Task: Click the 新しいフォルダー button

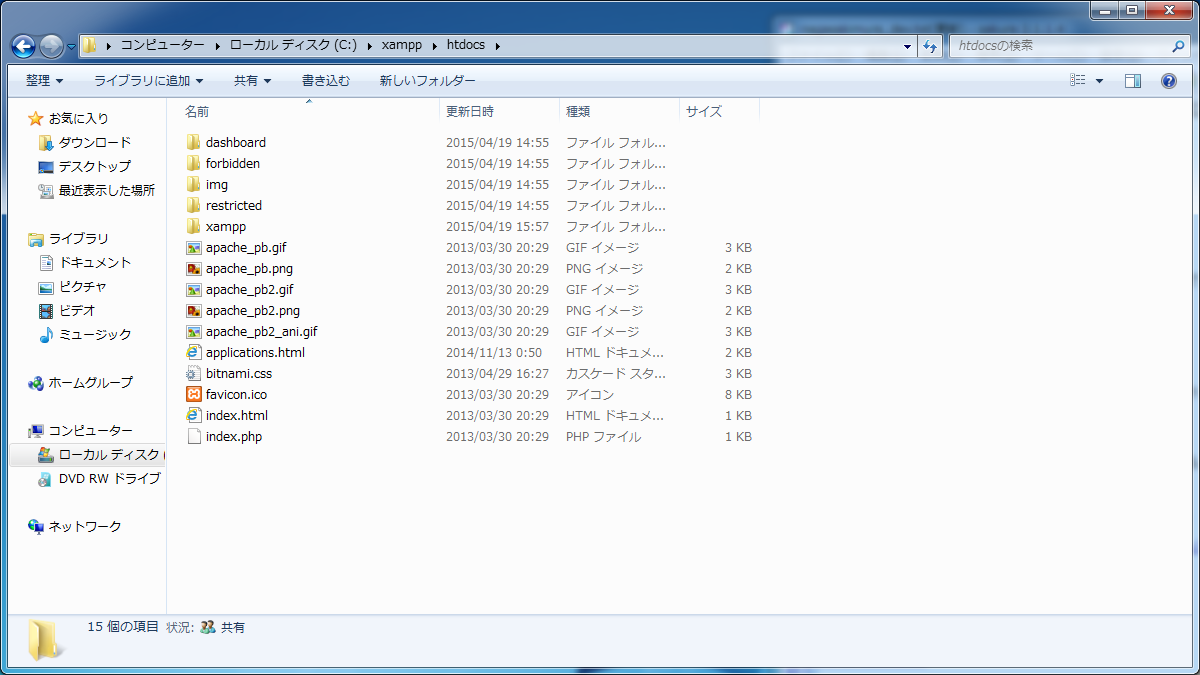Action: [427, 81]
